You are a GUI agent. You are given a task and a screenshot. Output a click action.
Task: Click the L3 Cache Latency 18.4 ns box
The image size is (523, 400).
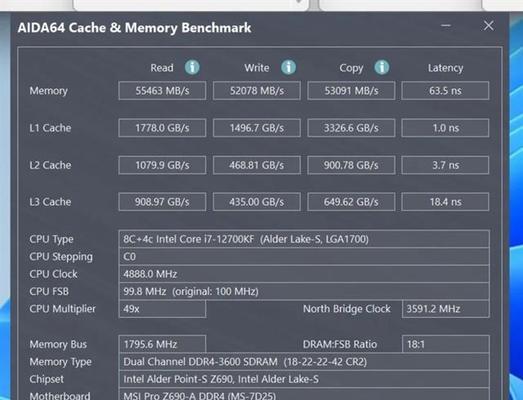(445, 202)
